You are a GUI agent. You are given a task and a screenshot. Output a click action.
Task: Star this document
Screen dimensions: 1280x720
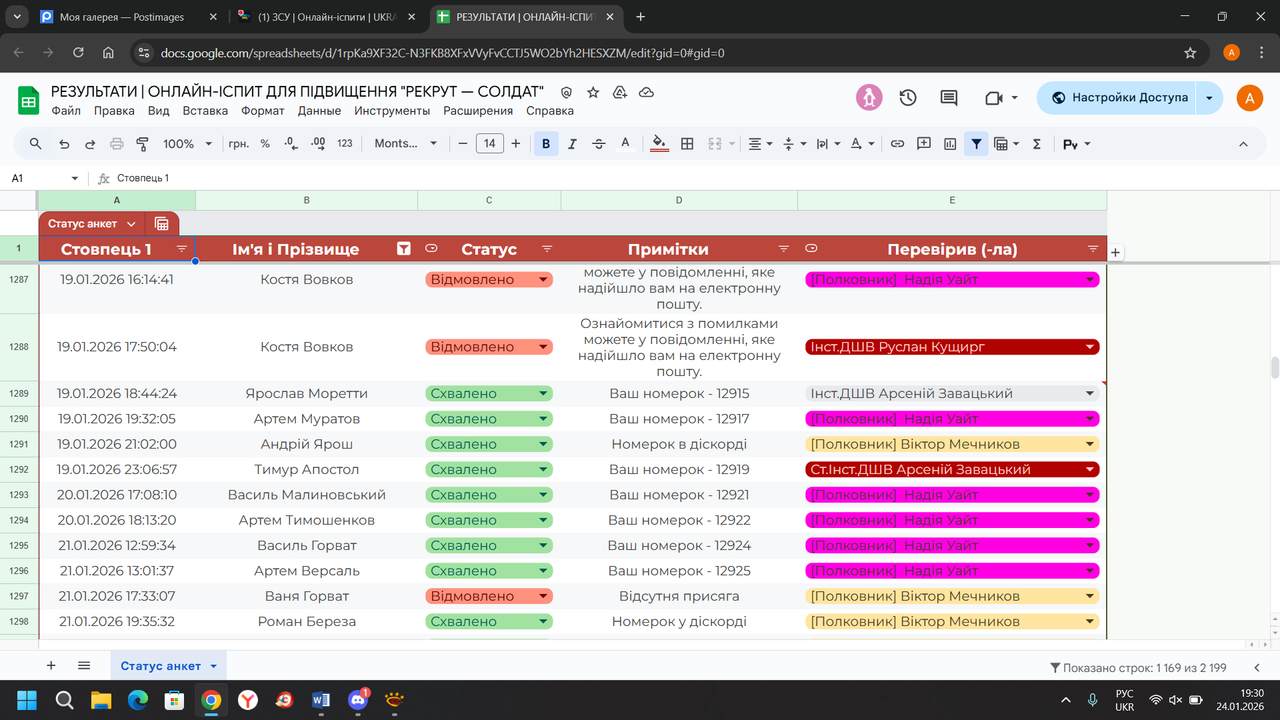593,92
